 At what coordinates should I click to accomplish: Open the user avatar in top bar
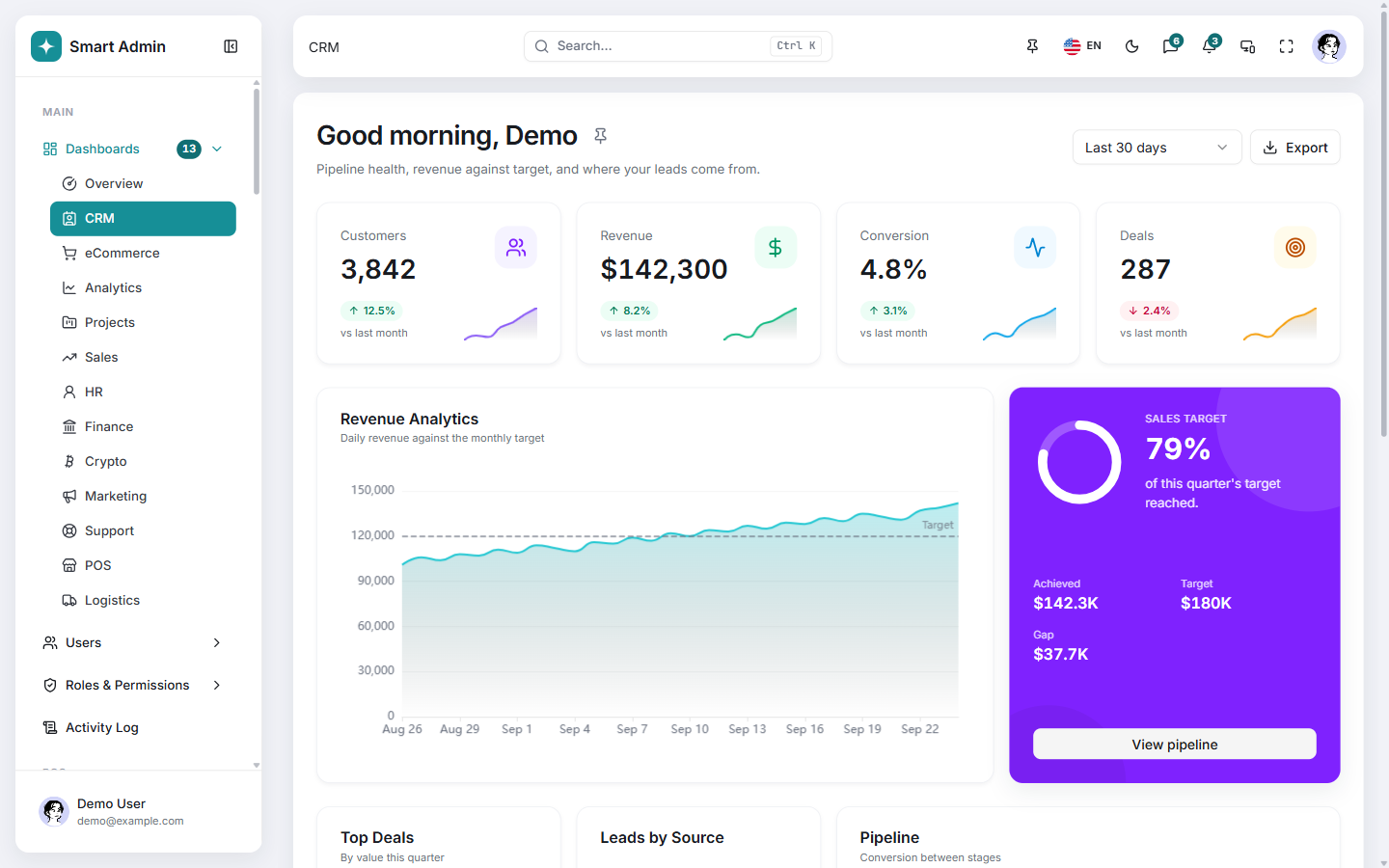click(x=1329, y=46)
